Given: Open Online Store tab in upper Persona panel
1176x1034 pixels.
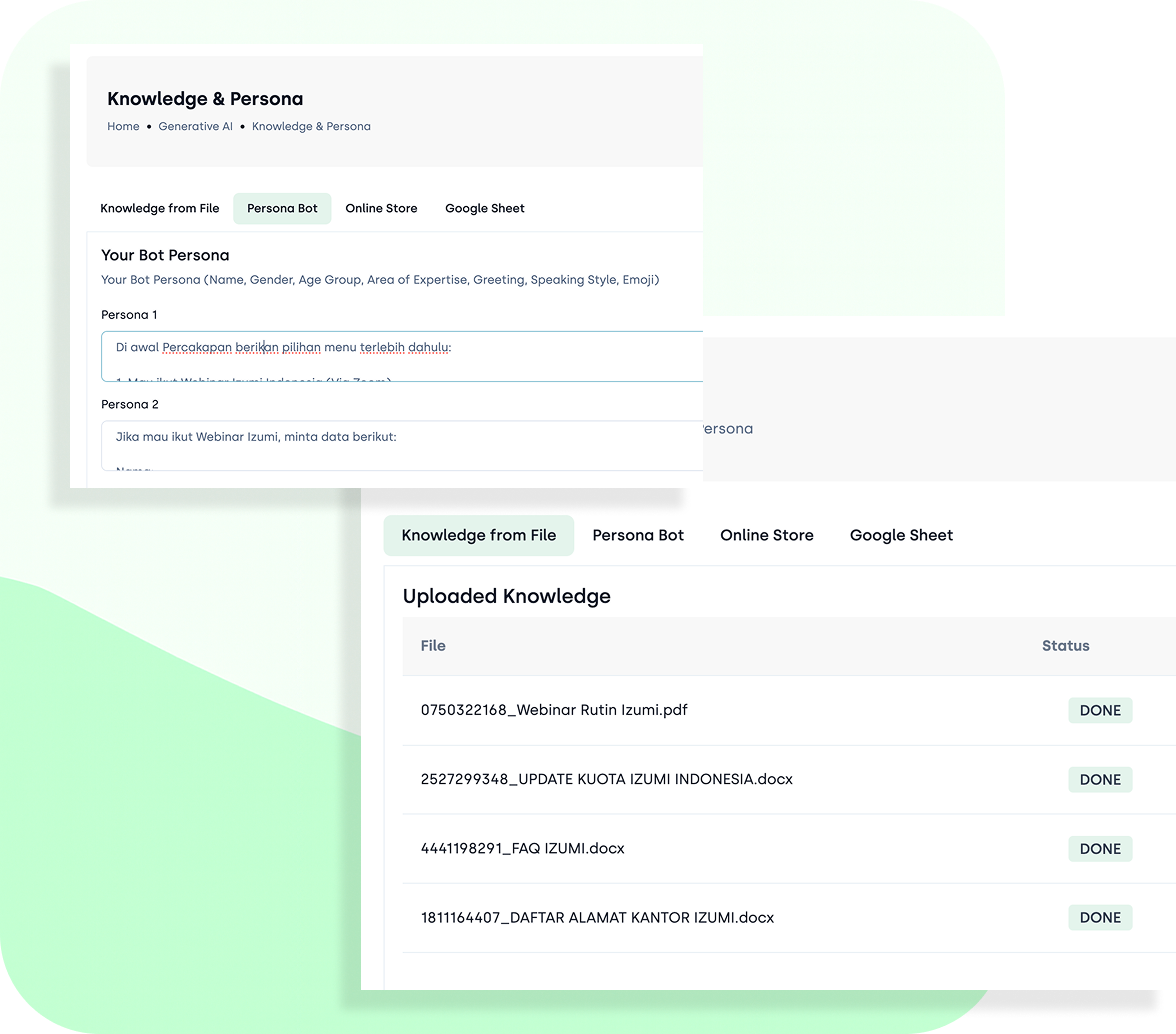Looking at the screenshot, I should tap(381, 208).
